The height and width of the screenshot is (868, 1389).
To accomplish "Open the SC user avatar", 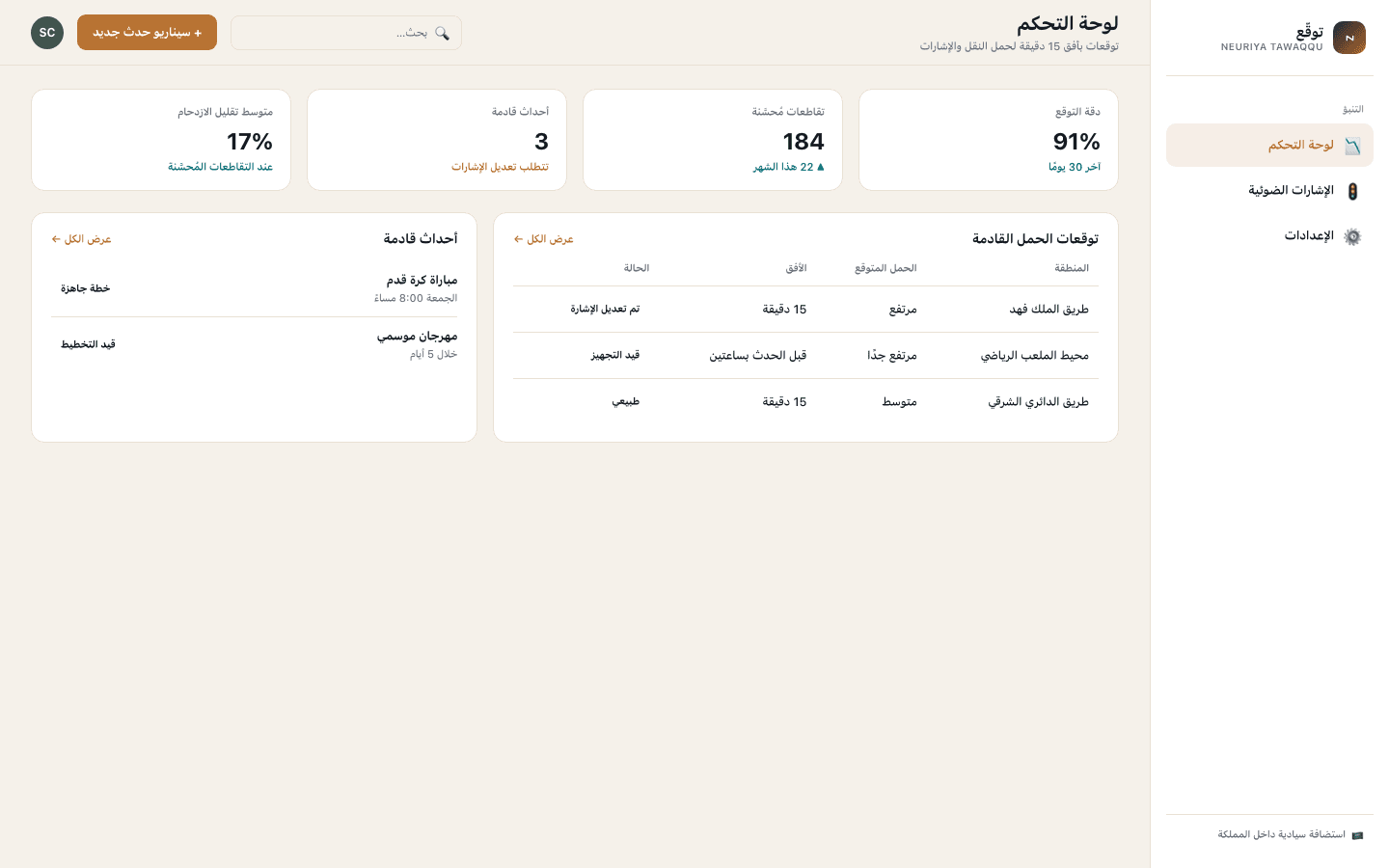I will point(47,33).
